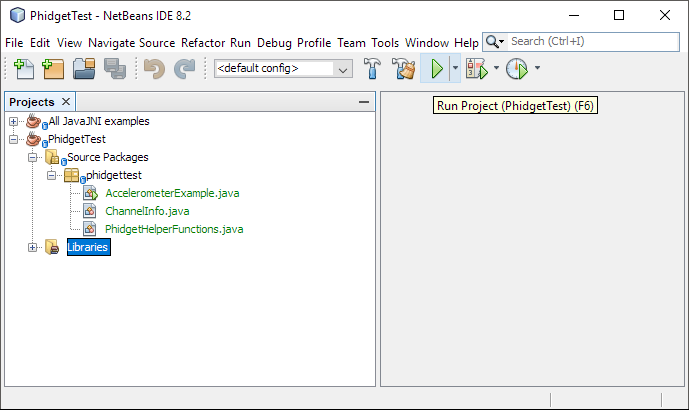Click the Libraries folder icon
Image resolution: width=689 pixels, height=410 pixels.
[x=52, y=247]
